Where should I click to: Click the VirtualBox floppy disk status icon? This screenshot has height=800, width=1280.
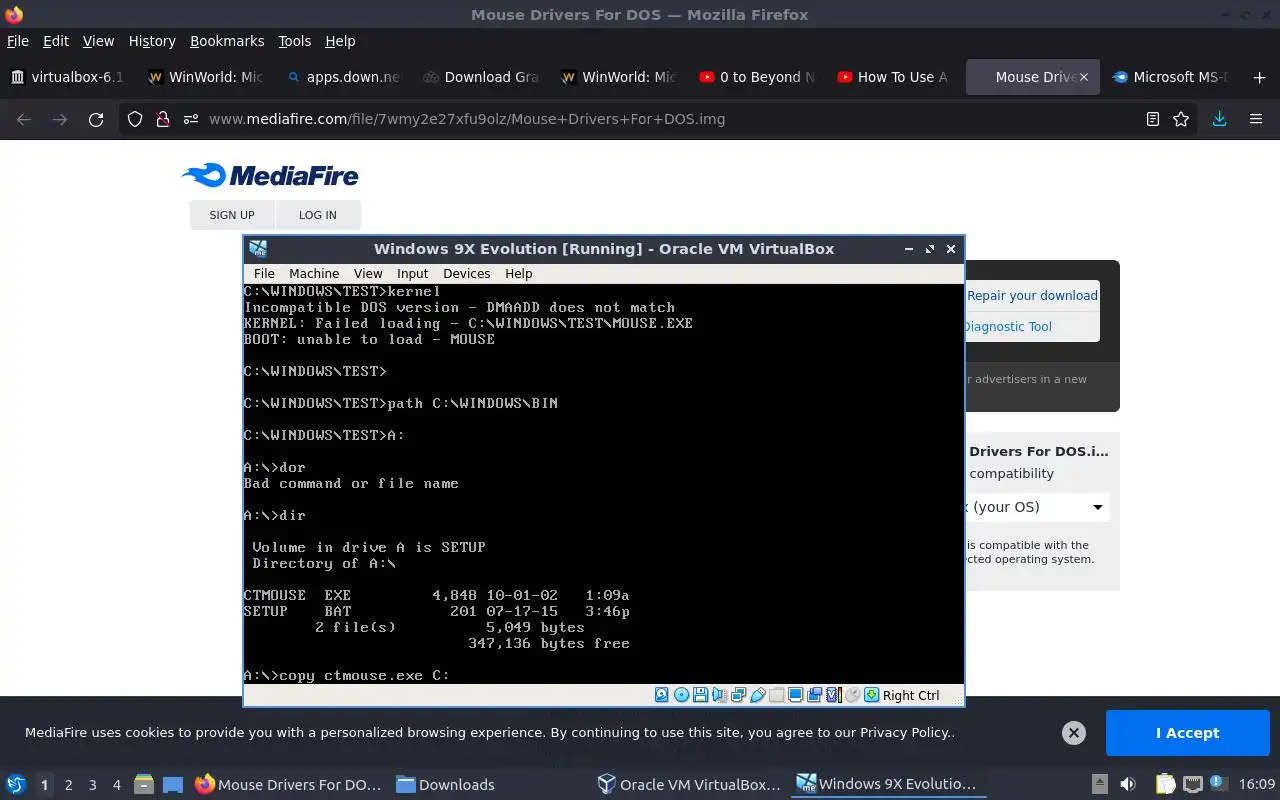click(x=700, y=695)
